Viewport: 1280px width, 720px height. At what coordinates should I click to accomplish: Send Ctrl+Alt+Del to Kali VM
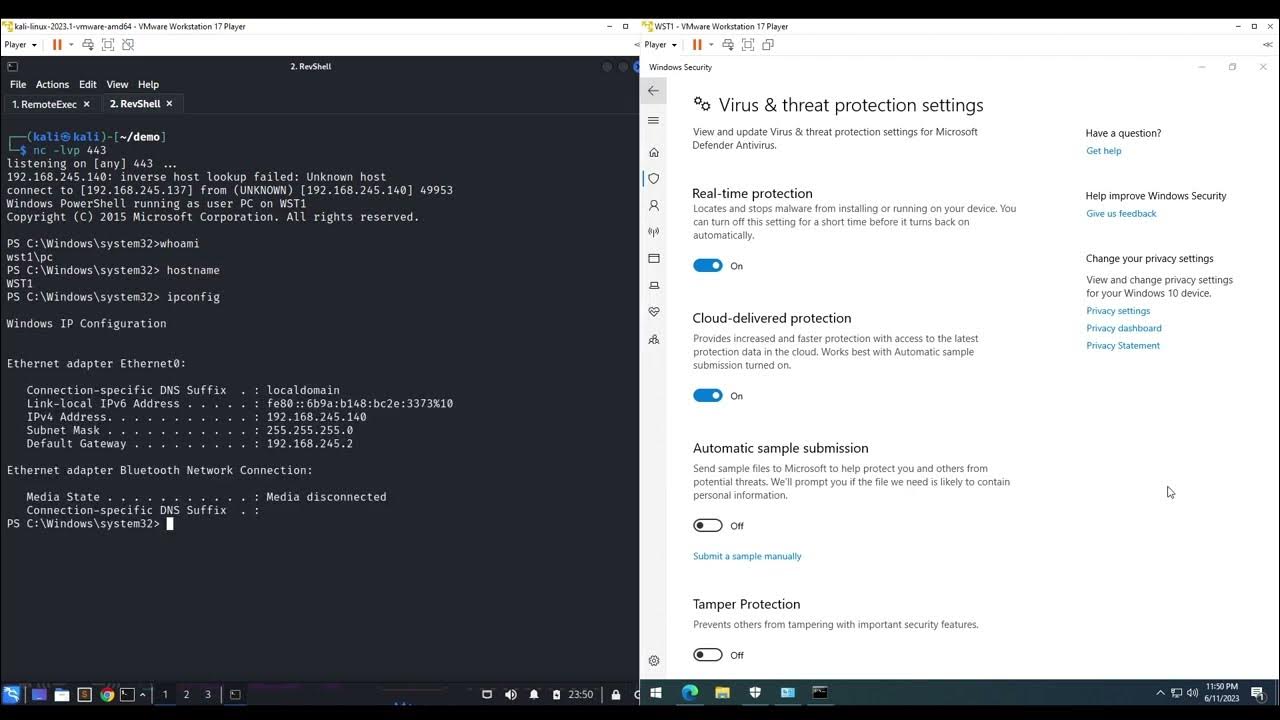point(88,44)
